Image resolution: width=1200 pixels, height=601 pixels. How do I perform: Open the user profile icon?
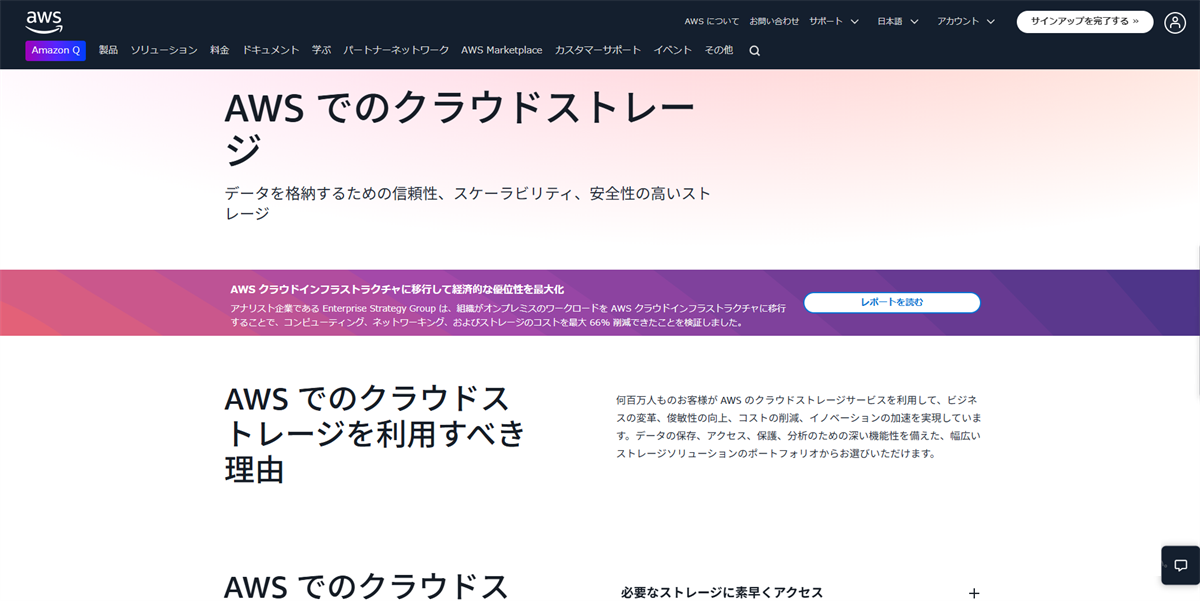point(1175,22)
